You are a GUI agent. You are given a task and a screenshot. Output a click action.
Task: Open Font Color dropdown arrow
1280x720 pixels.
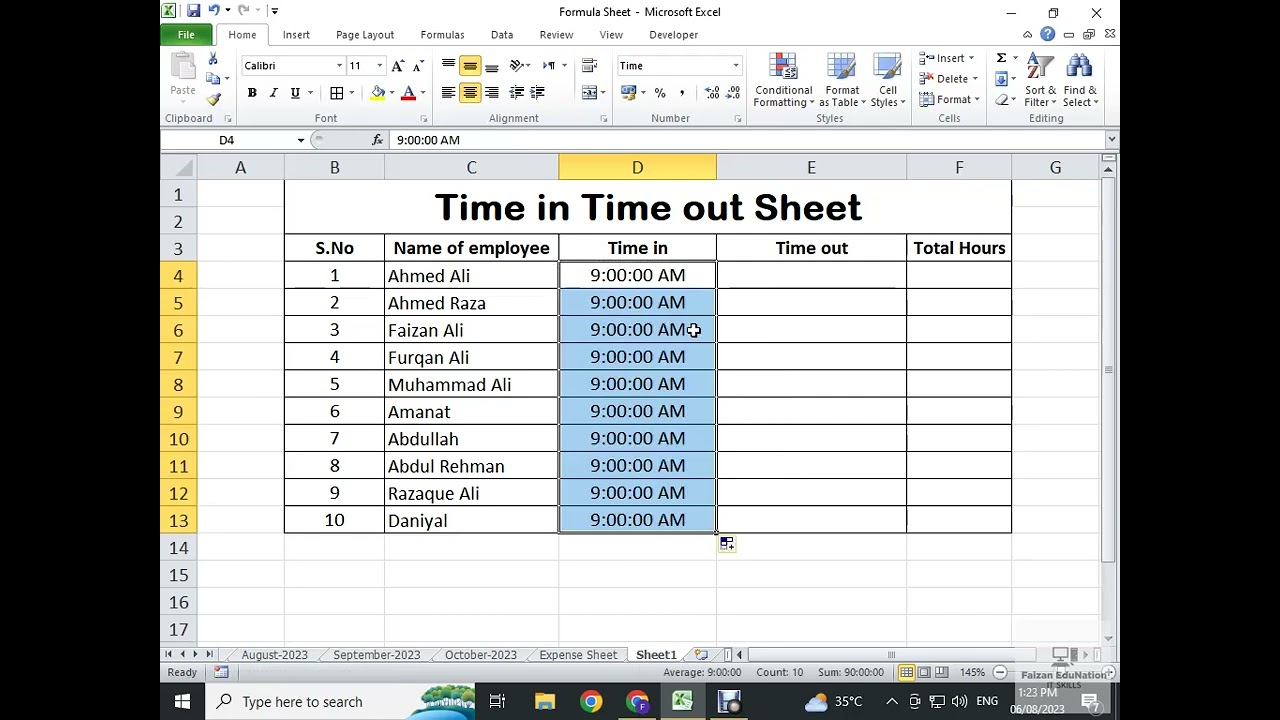pos(422,93)
